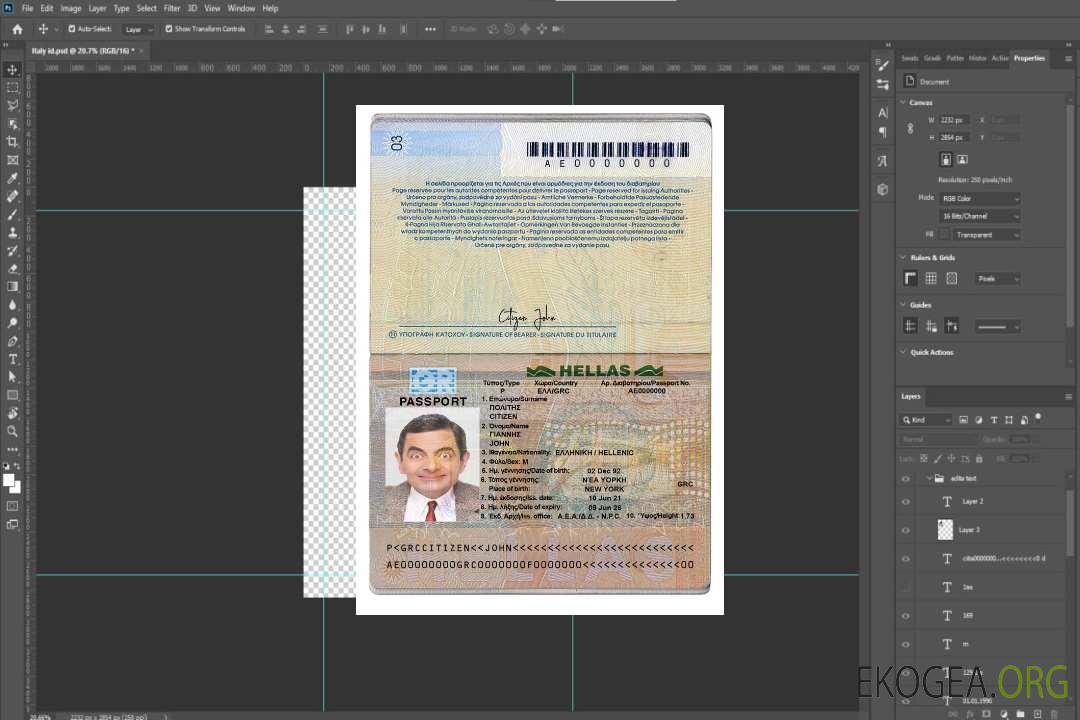1080x720 pixels.
Task: Click the create new layer icon
Action: tap(1037, 714)
